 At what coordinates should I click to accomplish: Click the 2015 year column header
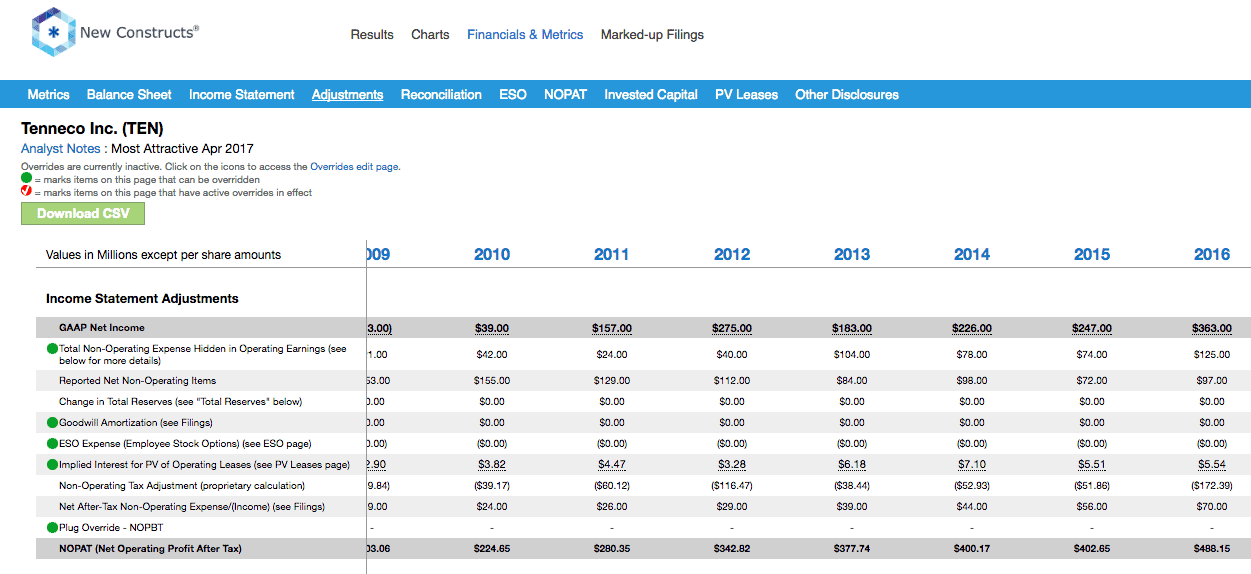point(1092,255)
